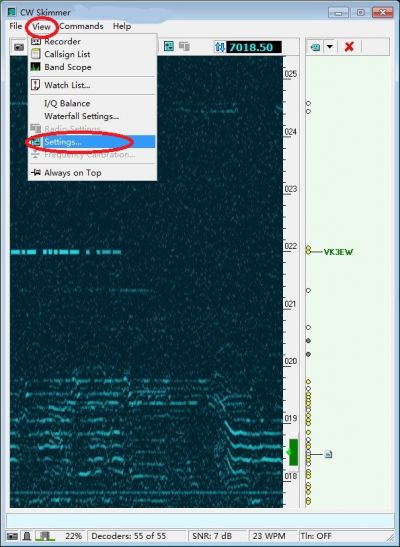The width and height of the screenshot is (400, 547).
Task: Open the Help menu
Action: pos(122,26)
